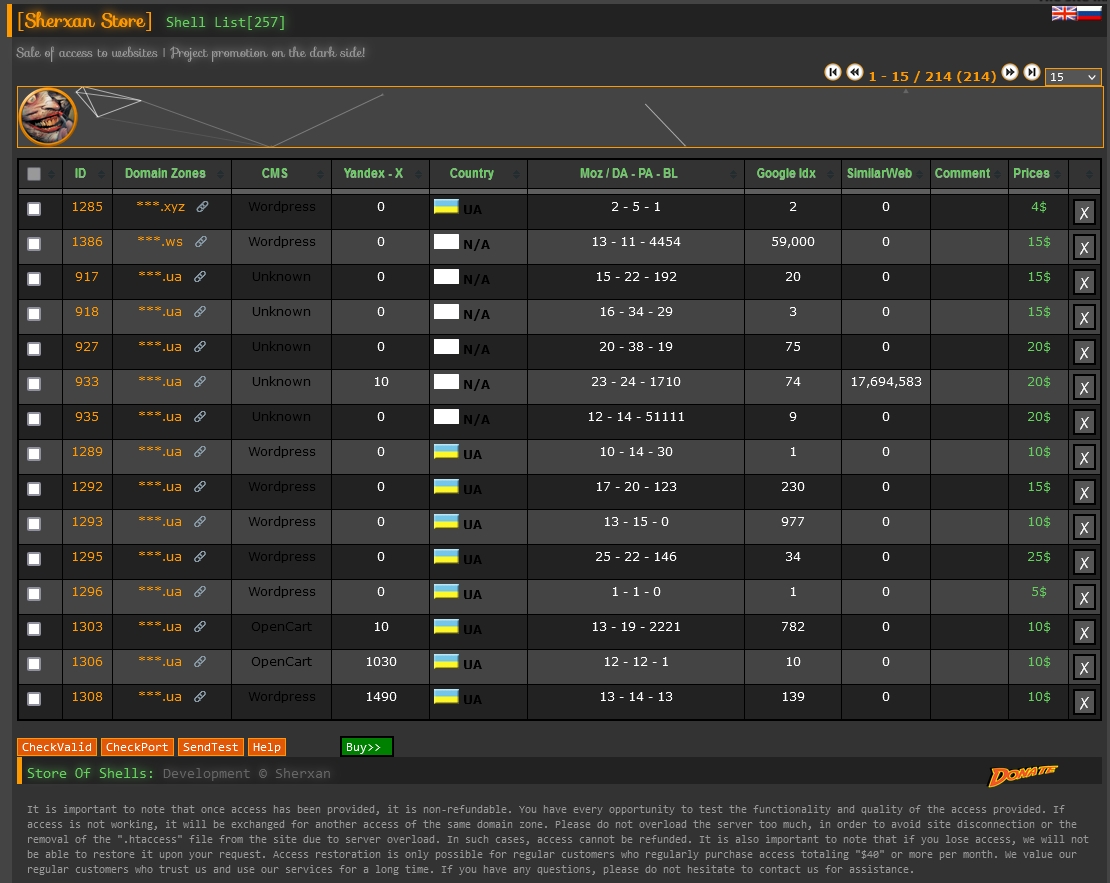Click the link icon in row 1303

coord(200,627)
